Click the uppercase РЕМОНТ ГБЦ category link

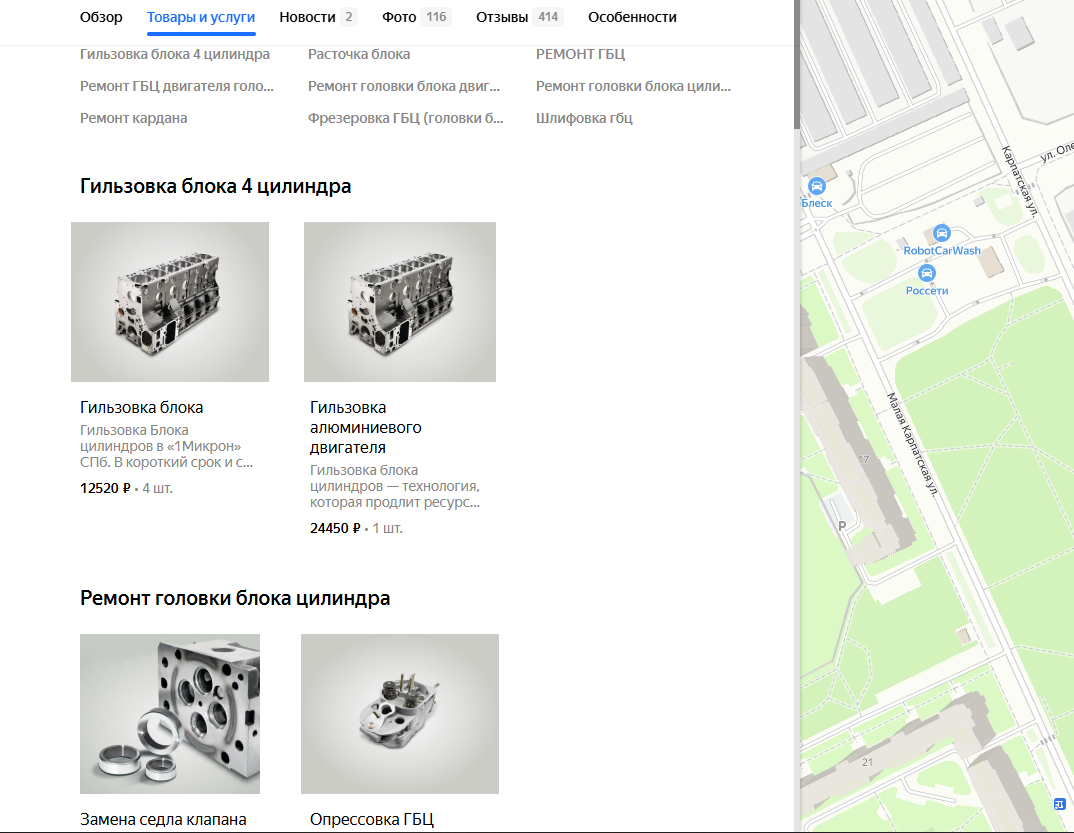click(x=580, y=54)
